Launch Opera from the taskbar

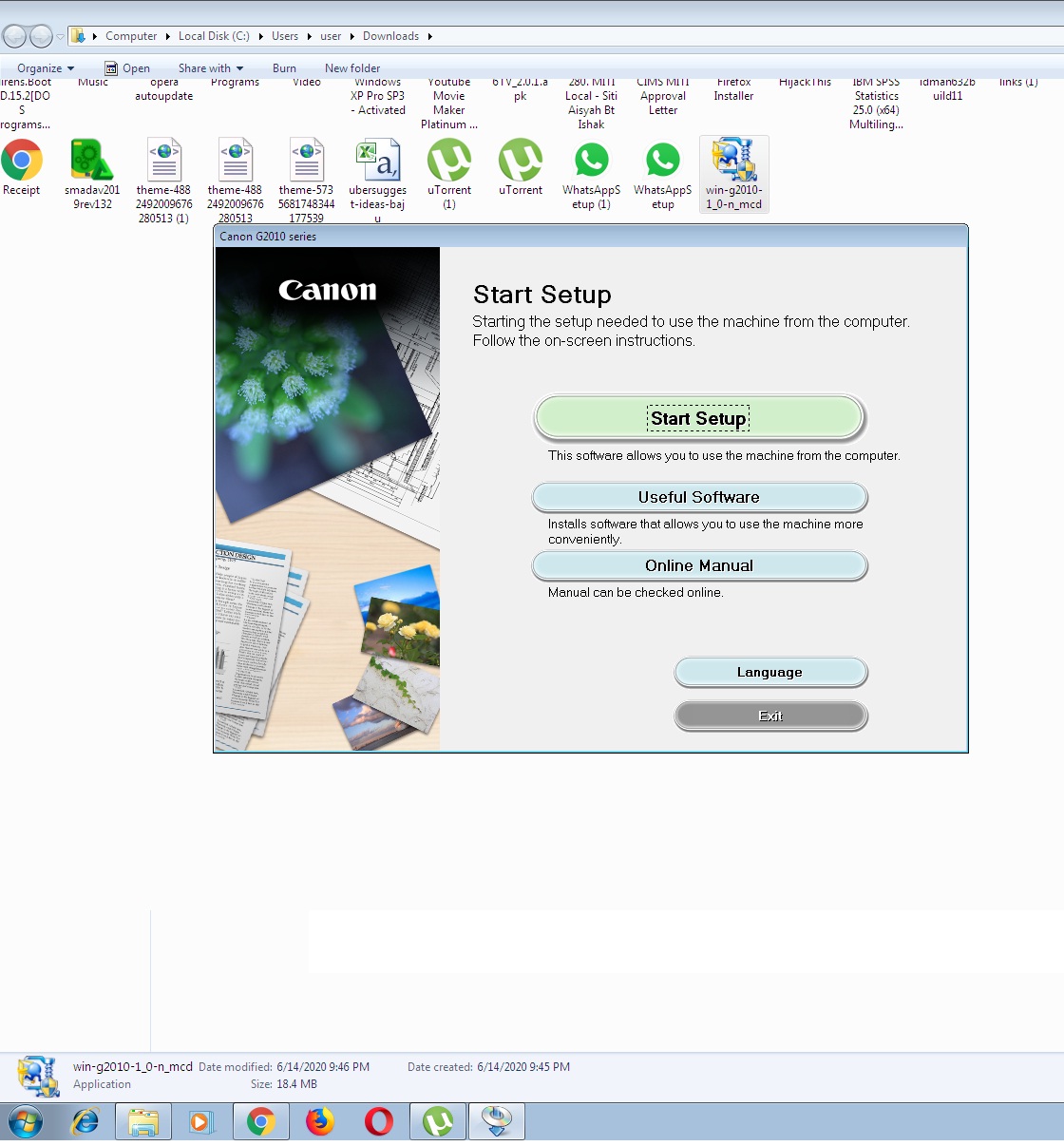point(379,1122)
